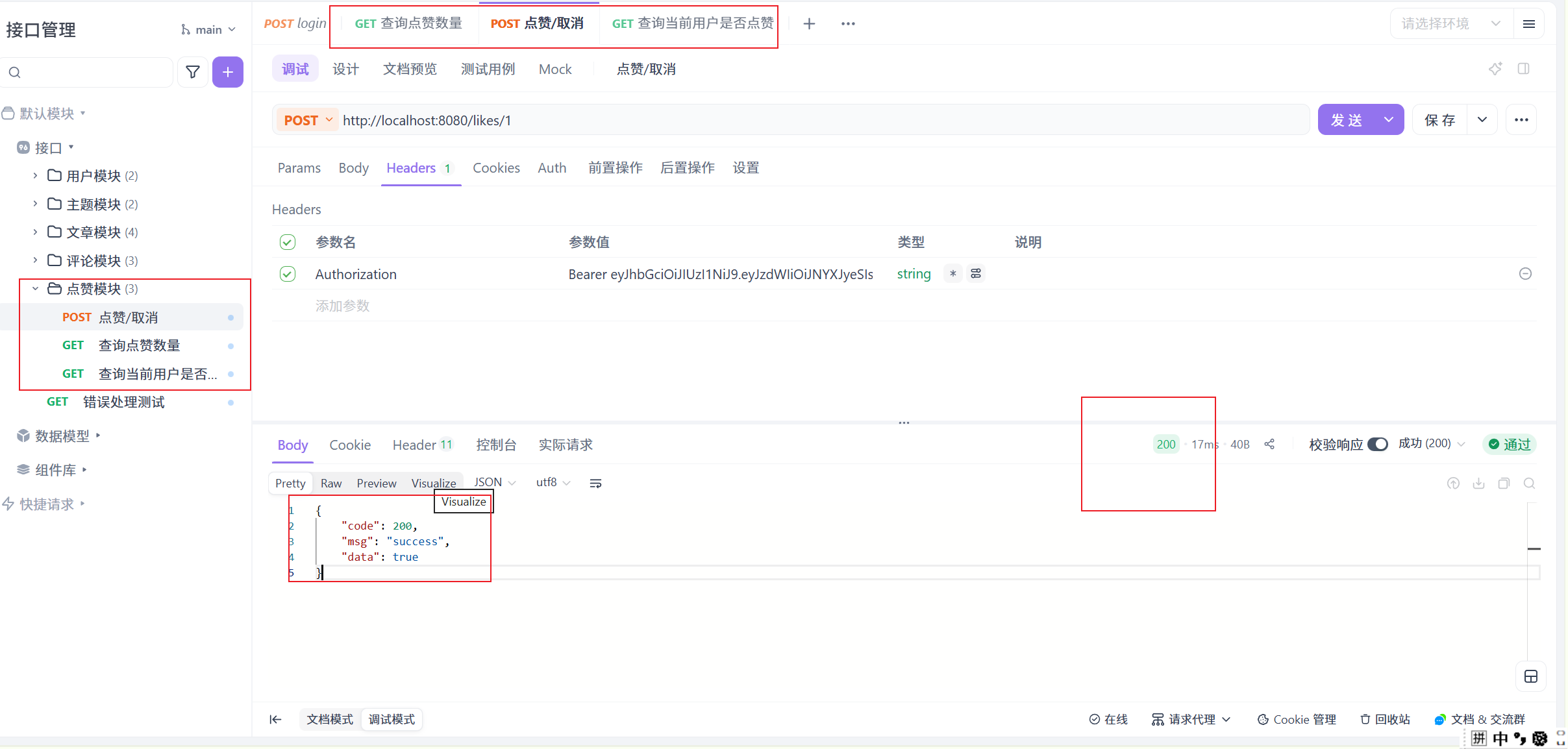
Task: Click the download response icon
Action: 1478,483
